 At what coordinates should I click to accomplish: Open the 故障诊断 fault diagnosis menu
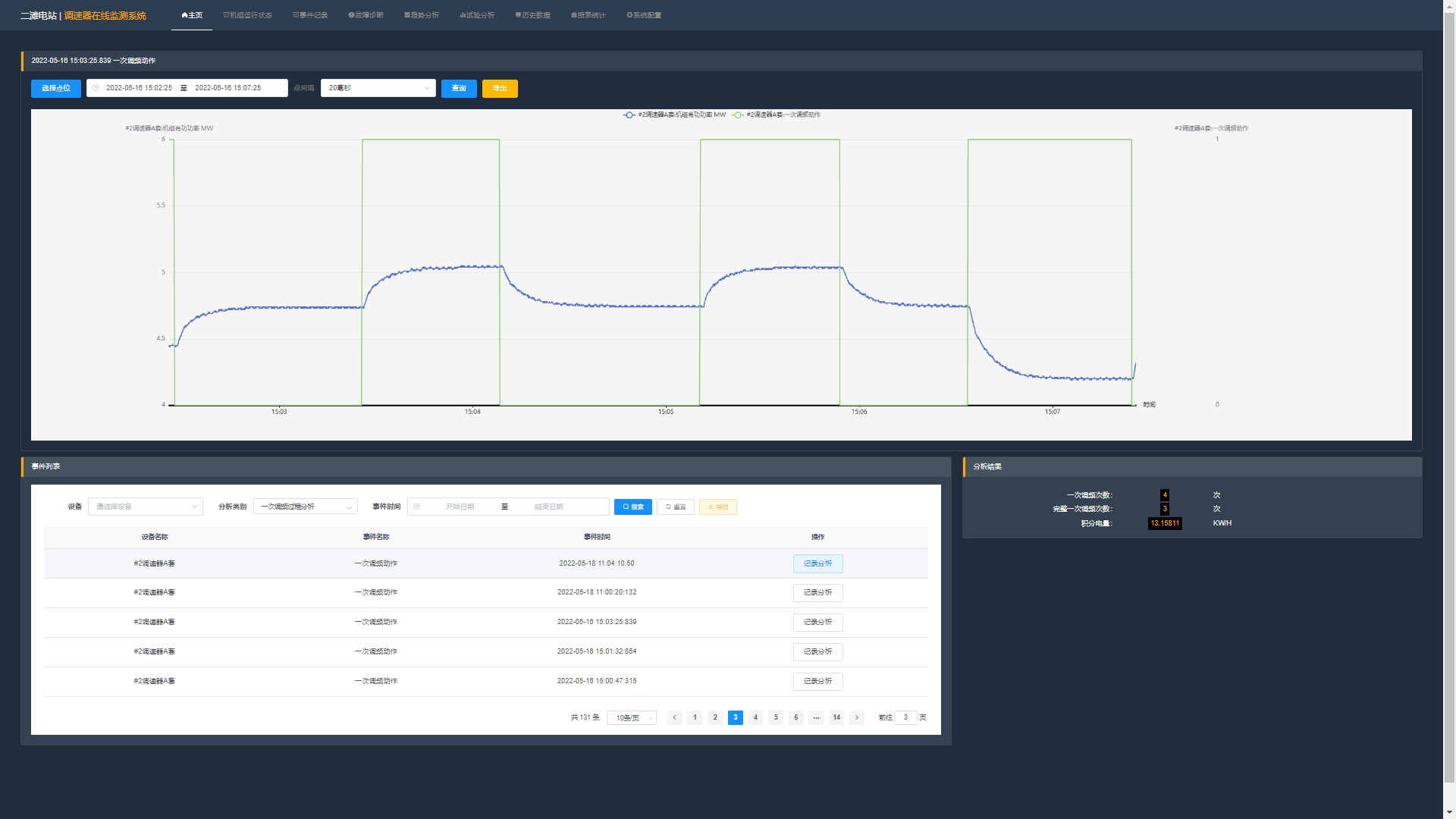366,15
